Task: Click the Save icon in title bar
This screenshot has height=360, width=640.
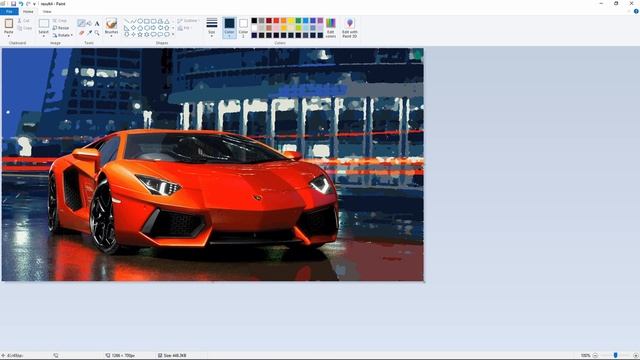Action: [13, 4]
